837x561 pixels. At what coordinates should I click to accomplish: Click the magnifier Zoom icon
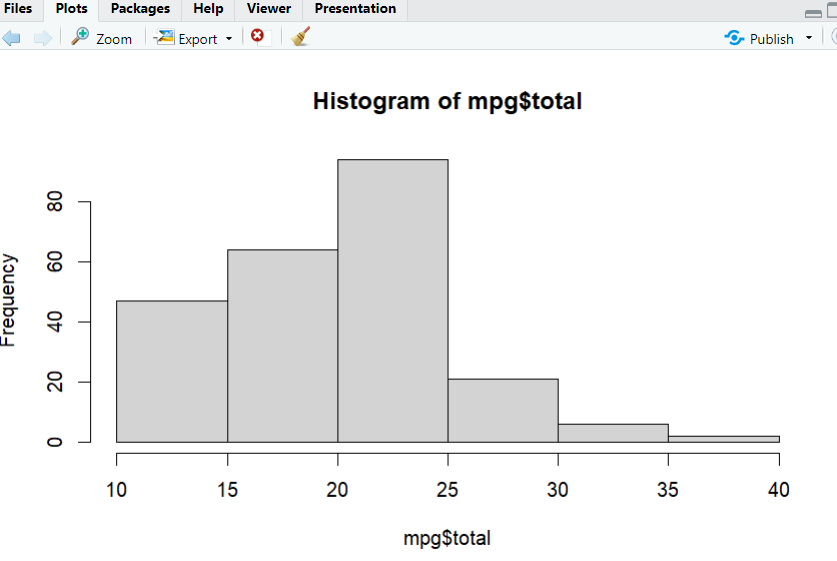tap(80, 37)
